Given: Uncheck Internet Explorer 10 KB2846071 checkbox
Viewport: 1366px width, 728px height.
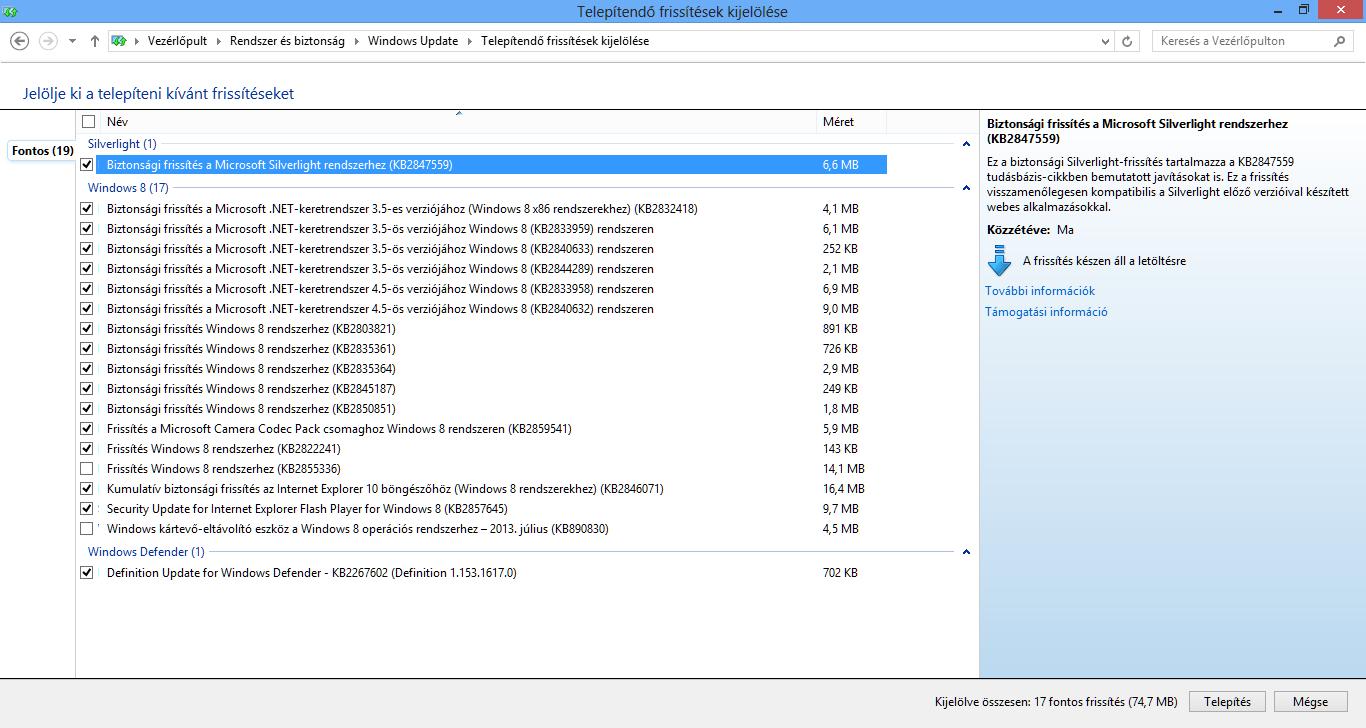Looking at the screenshot, I should (87, 489).
